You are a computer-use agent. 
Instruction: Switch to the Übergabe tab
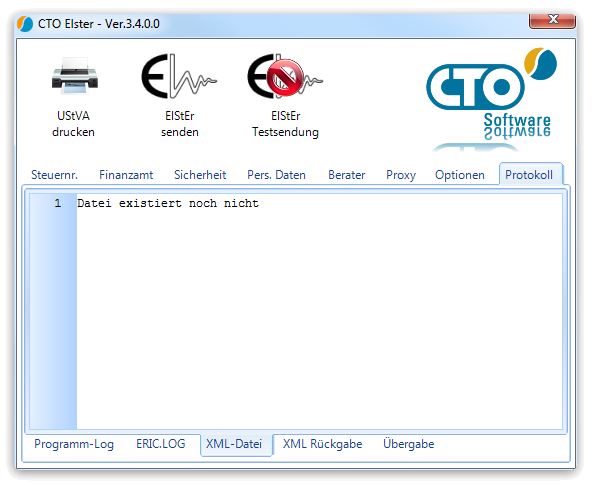(x=409, y=444)
